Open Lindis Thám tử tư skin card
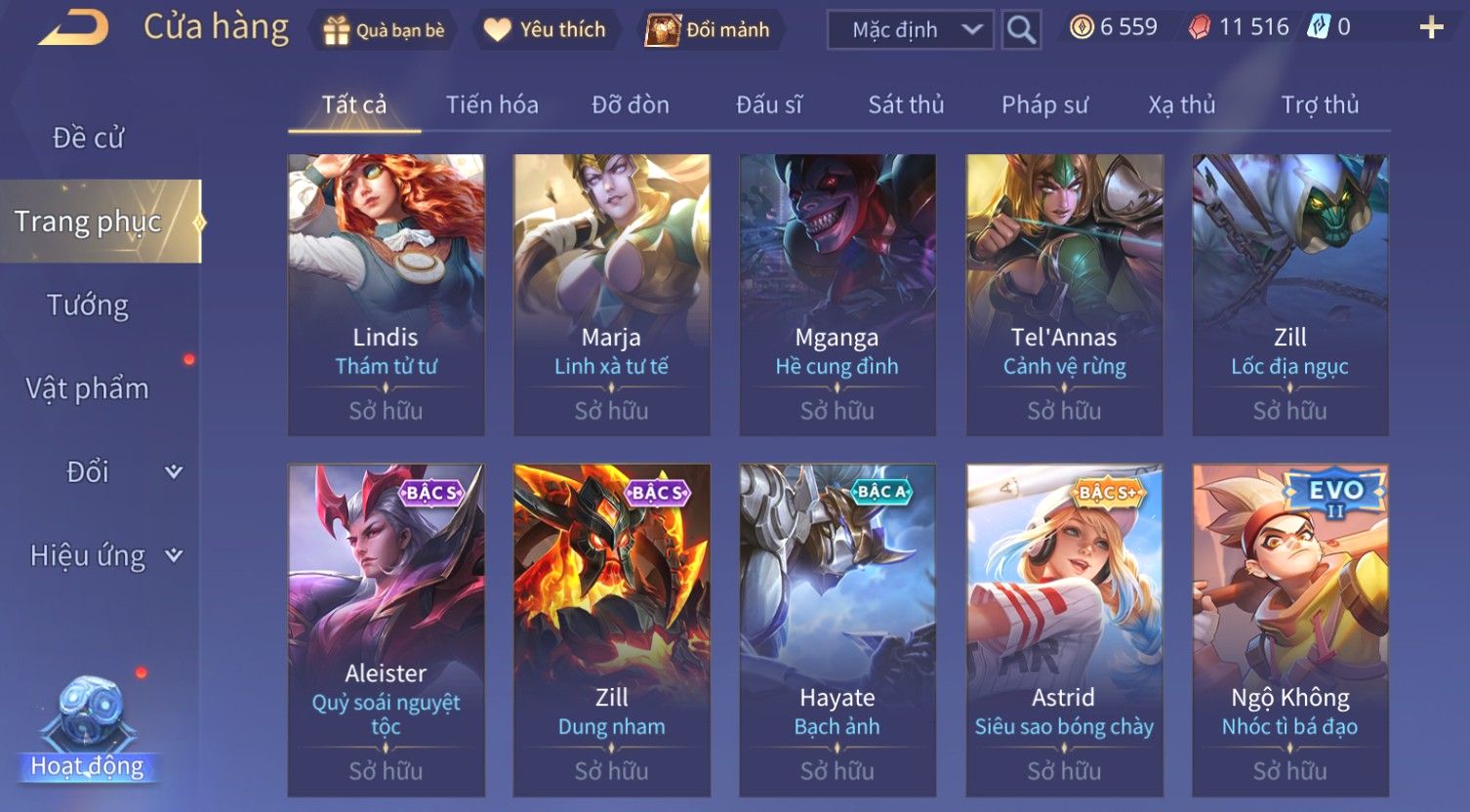 pyautogui.click(x=386, y=294)
